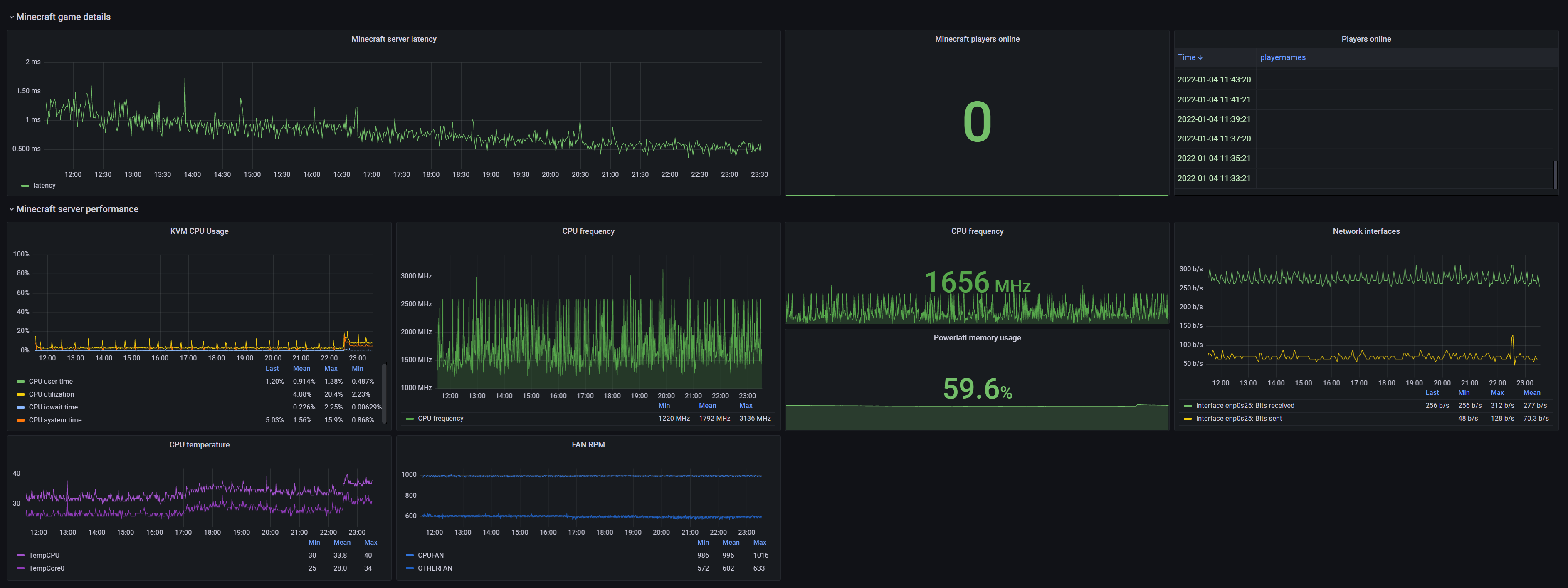Sort the table by playernames column

(x=1282, y=57)
